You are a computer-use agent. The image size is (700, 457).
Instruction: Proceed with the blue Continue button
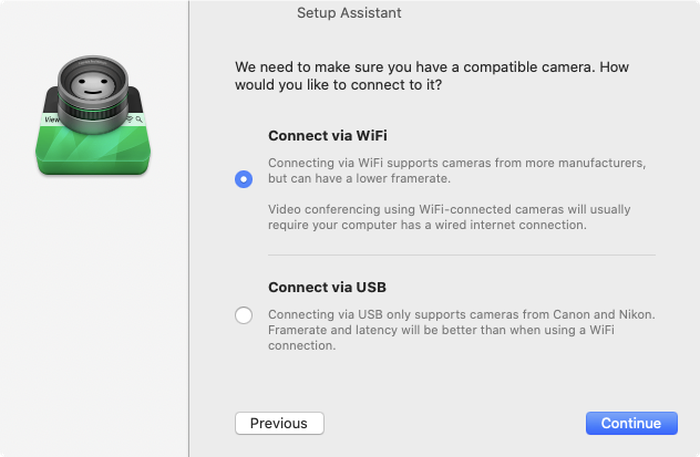pos(632,423)
